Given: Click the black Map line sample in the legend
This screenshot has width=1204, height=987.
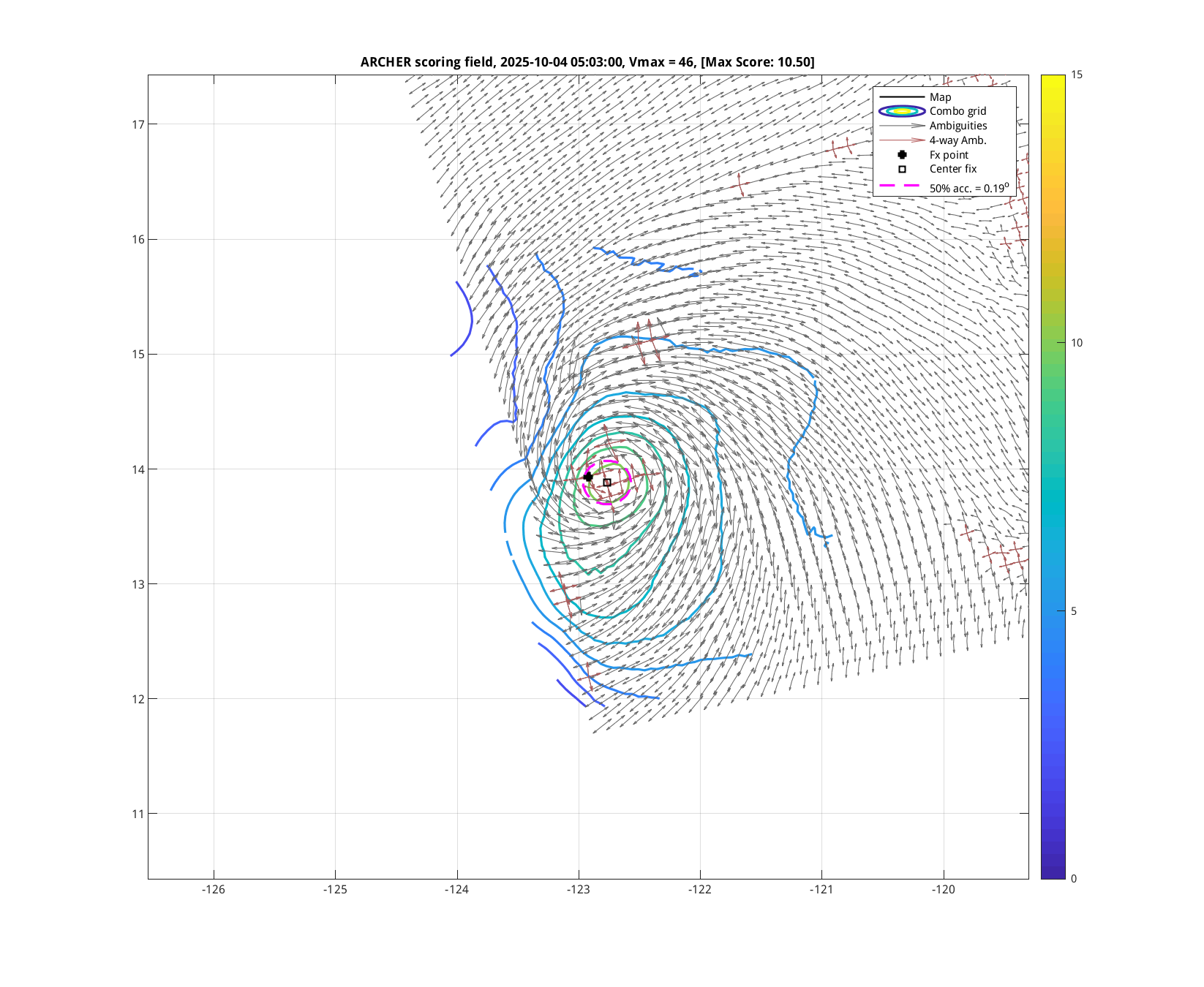Looking at the screenshot, I should (x=902, y=97).
